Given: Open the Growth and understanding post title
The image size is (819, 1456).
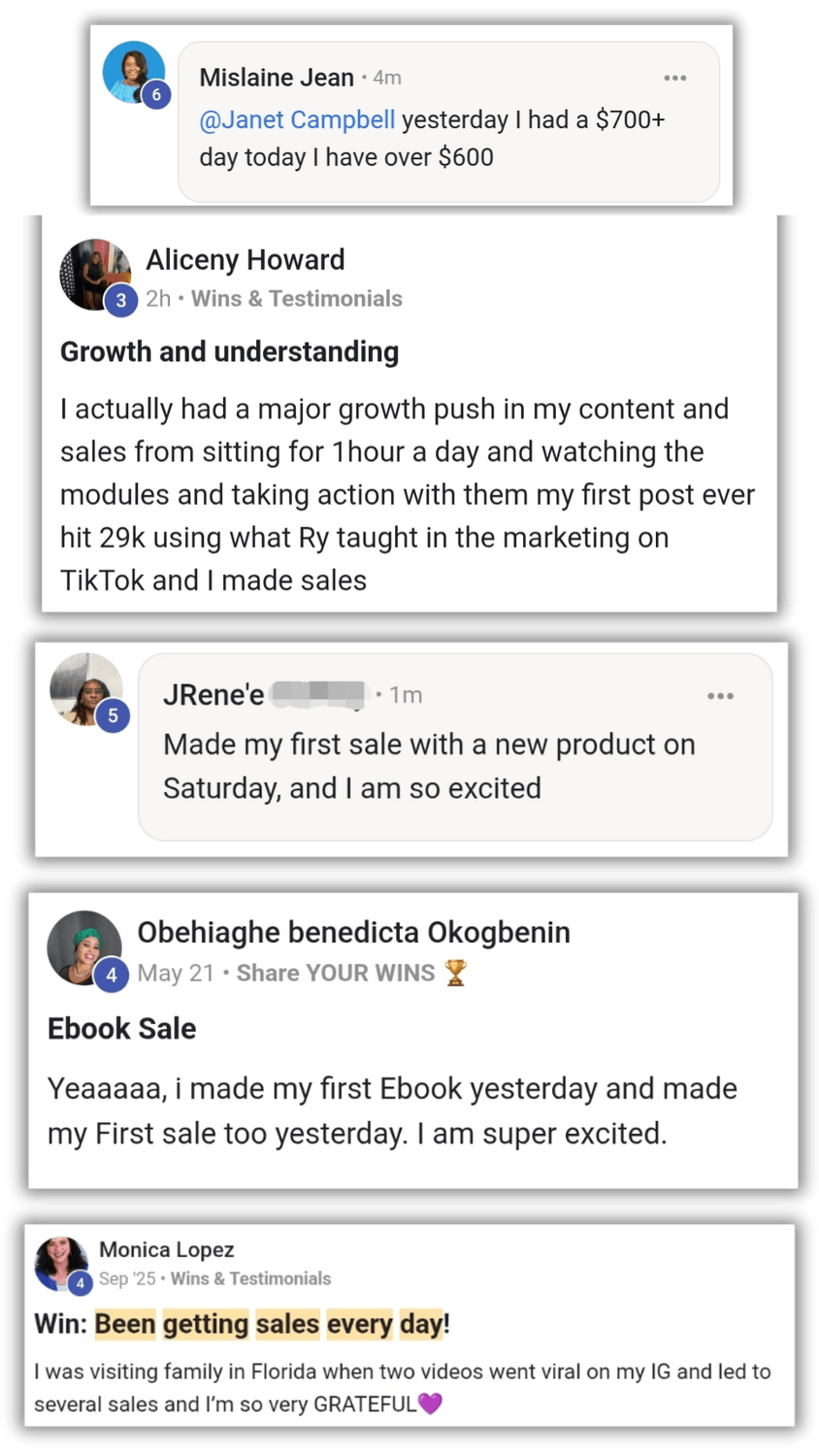Looking at the screenshot, I should [229, 351].
